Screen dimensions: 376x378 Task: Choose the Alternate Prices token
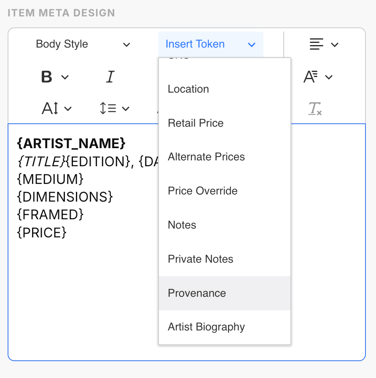[225, 157]
